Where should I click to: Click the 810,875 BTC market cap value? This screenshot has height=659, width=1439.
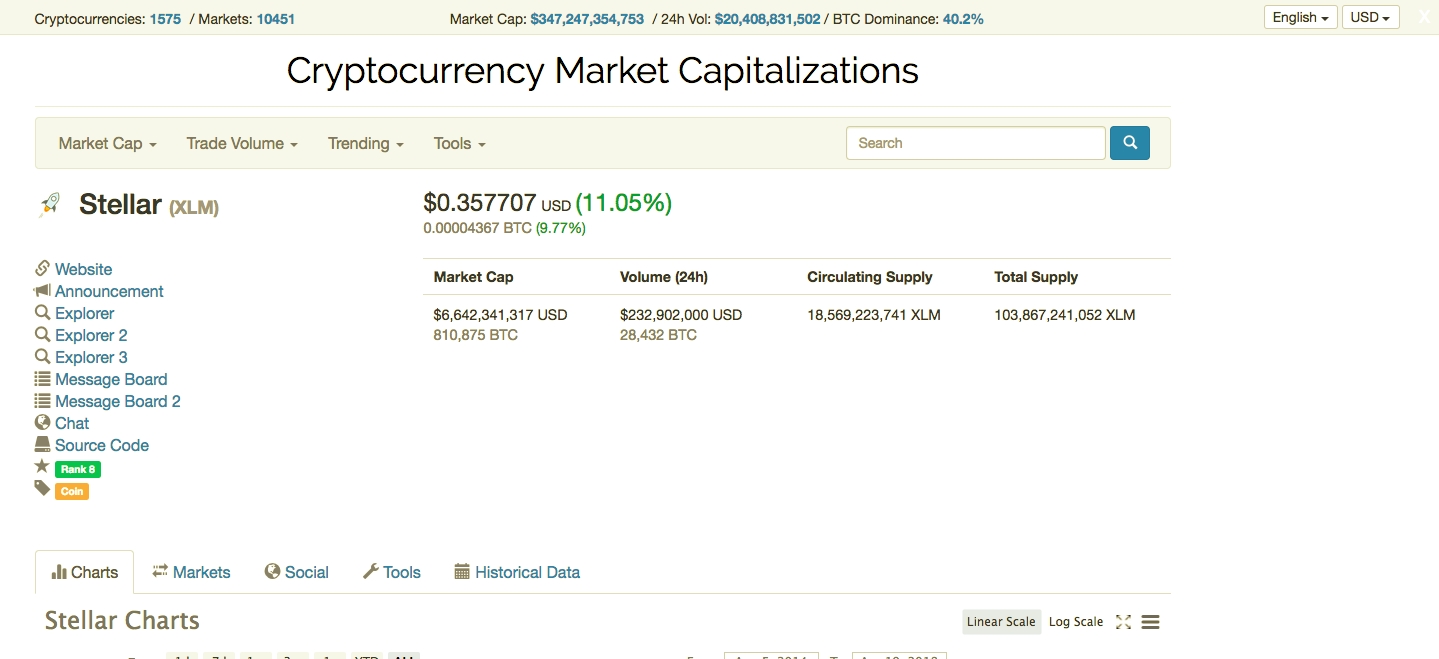click(476, 335)
